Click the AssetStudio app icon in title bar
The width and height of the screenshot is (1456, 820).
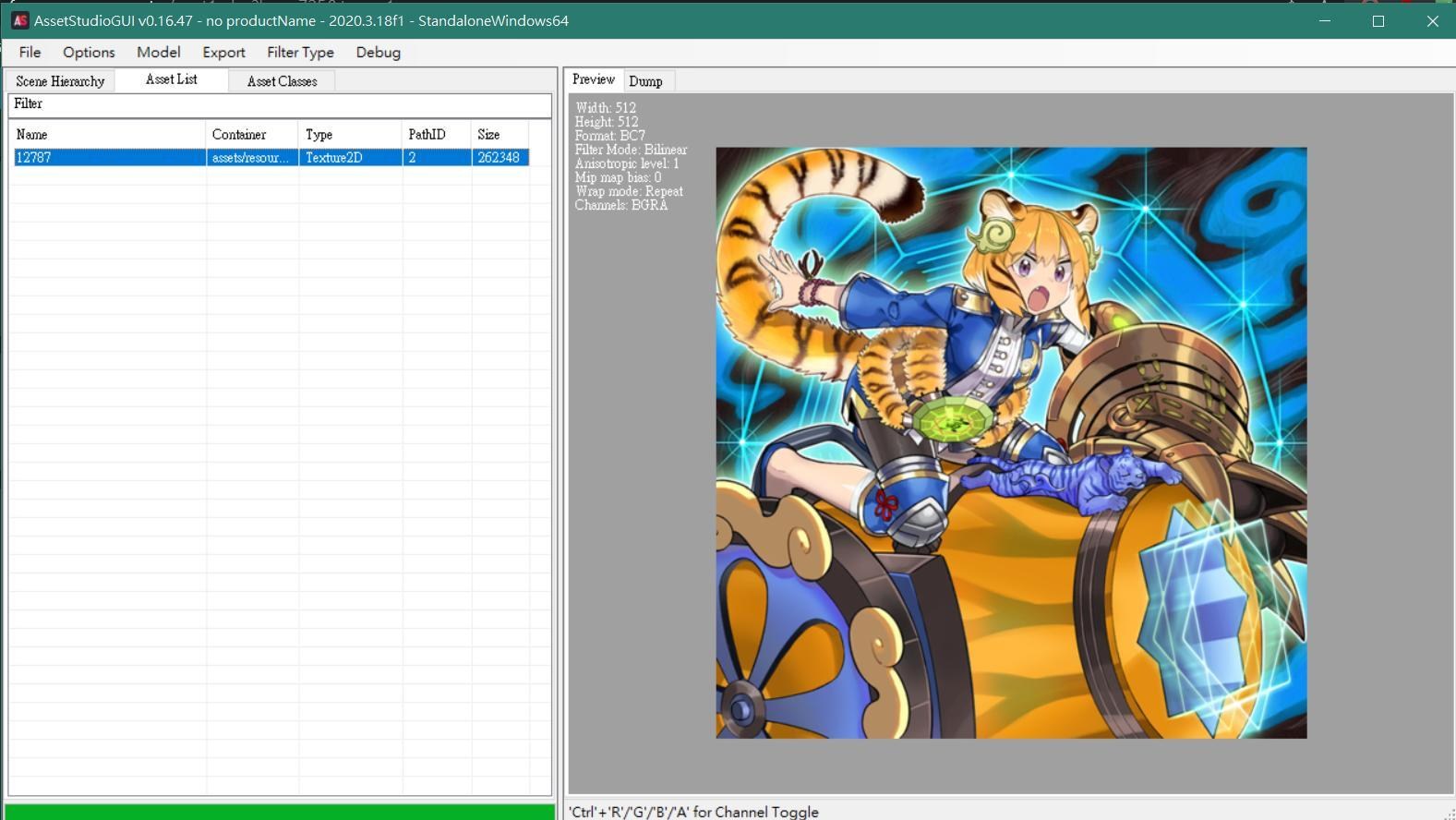coord(19,20)
